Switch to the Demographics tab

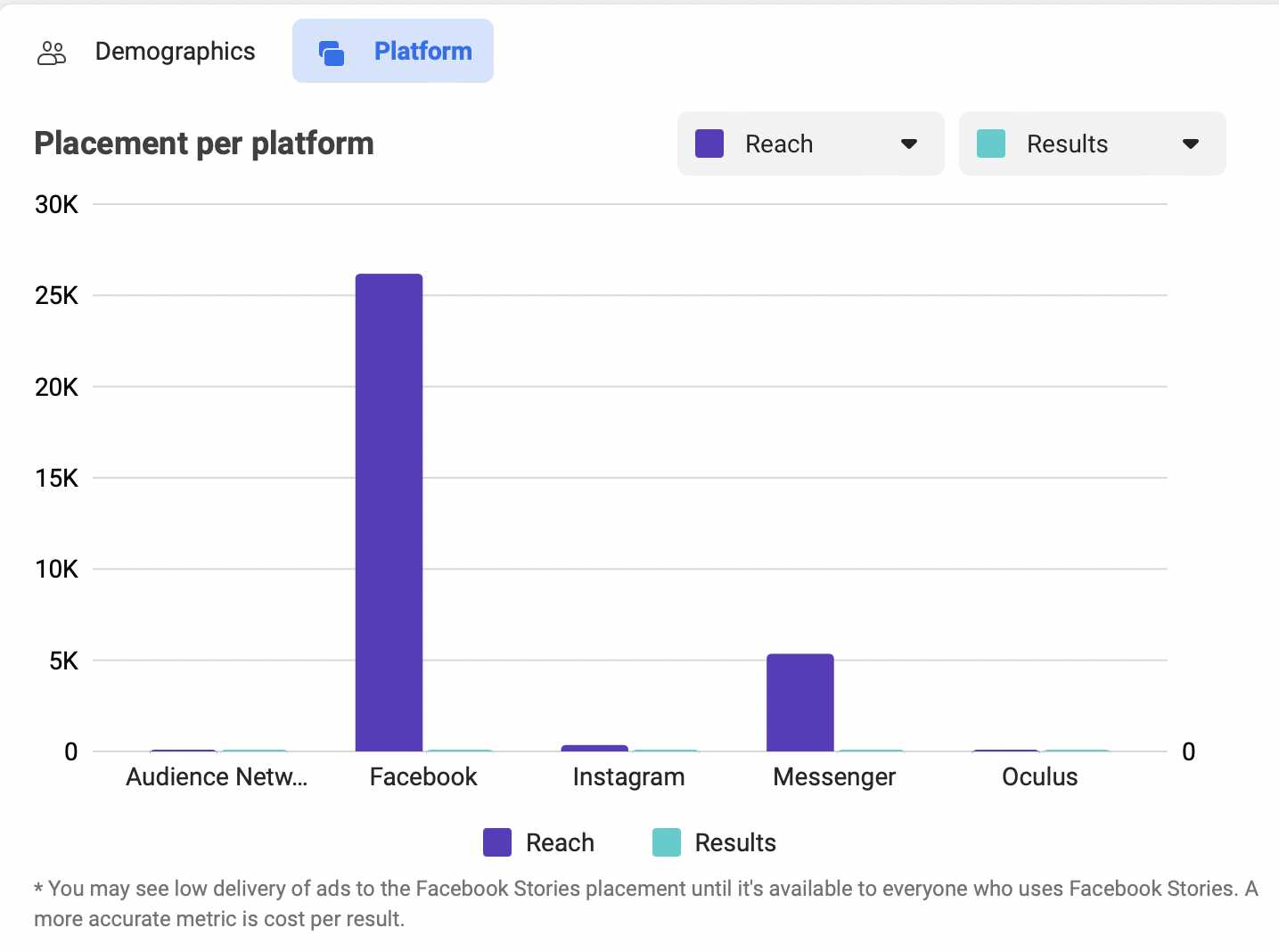pyautogui.click(x=175, y=52)
